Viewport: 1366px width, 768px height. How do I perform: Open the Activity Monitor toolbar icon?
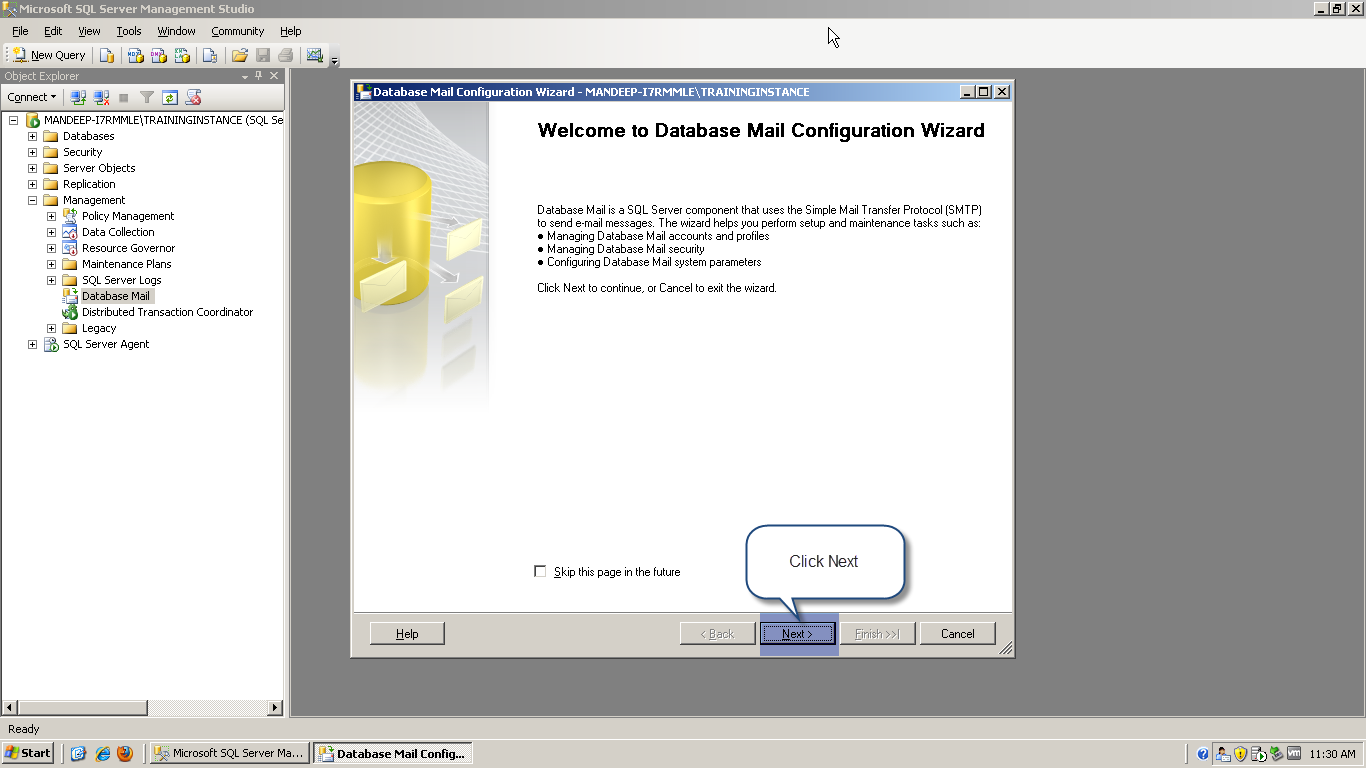pos(315,55)
